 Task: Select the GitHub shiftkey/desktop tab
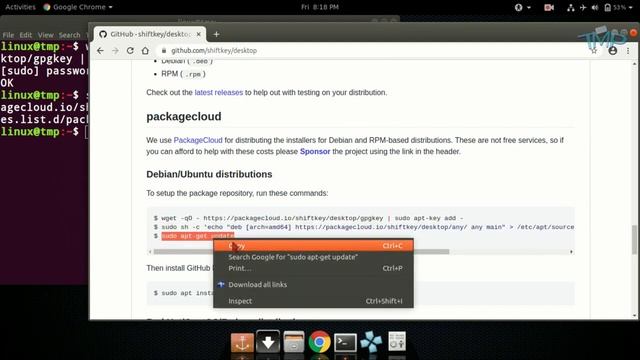coord(150,34)
